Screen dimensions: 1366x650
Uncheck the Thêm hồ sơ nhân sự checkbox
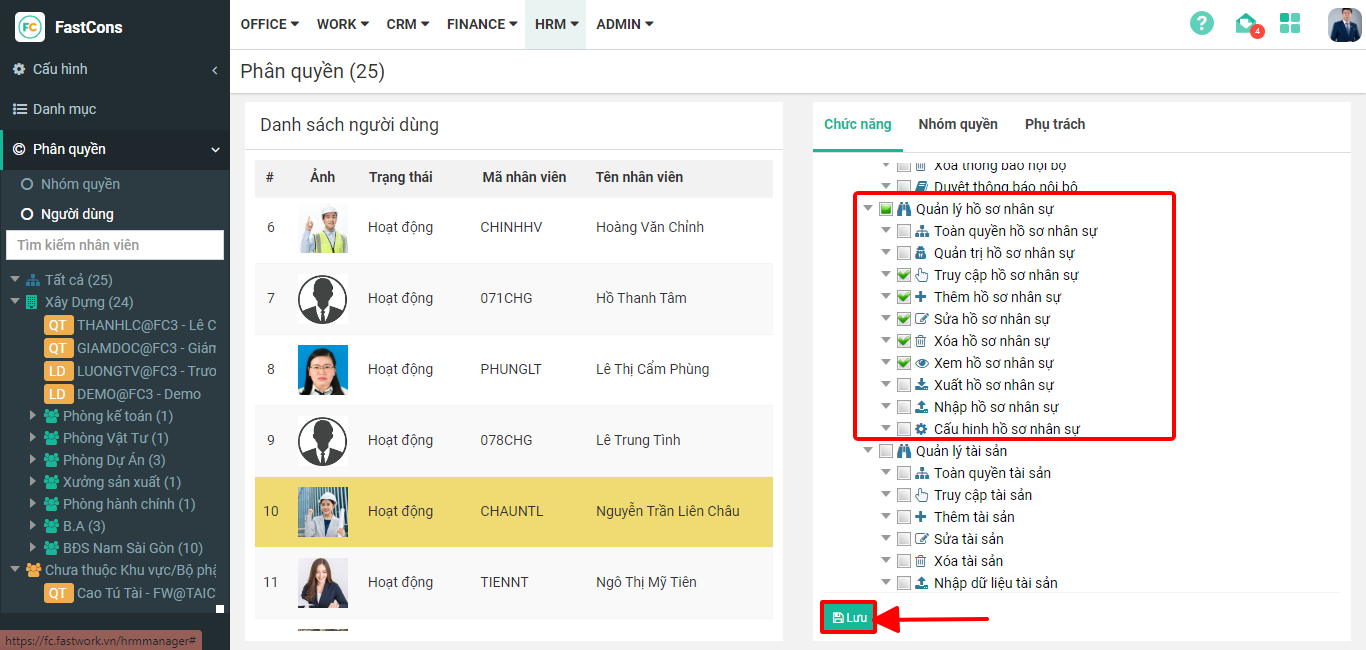pyautogui.click(x=904, y=297)
